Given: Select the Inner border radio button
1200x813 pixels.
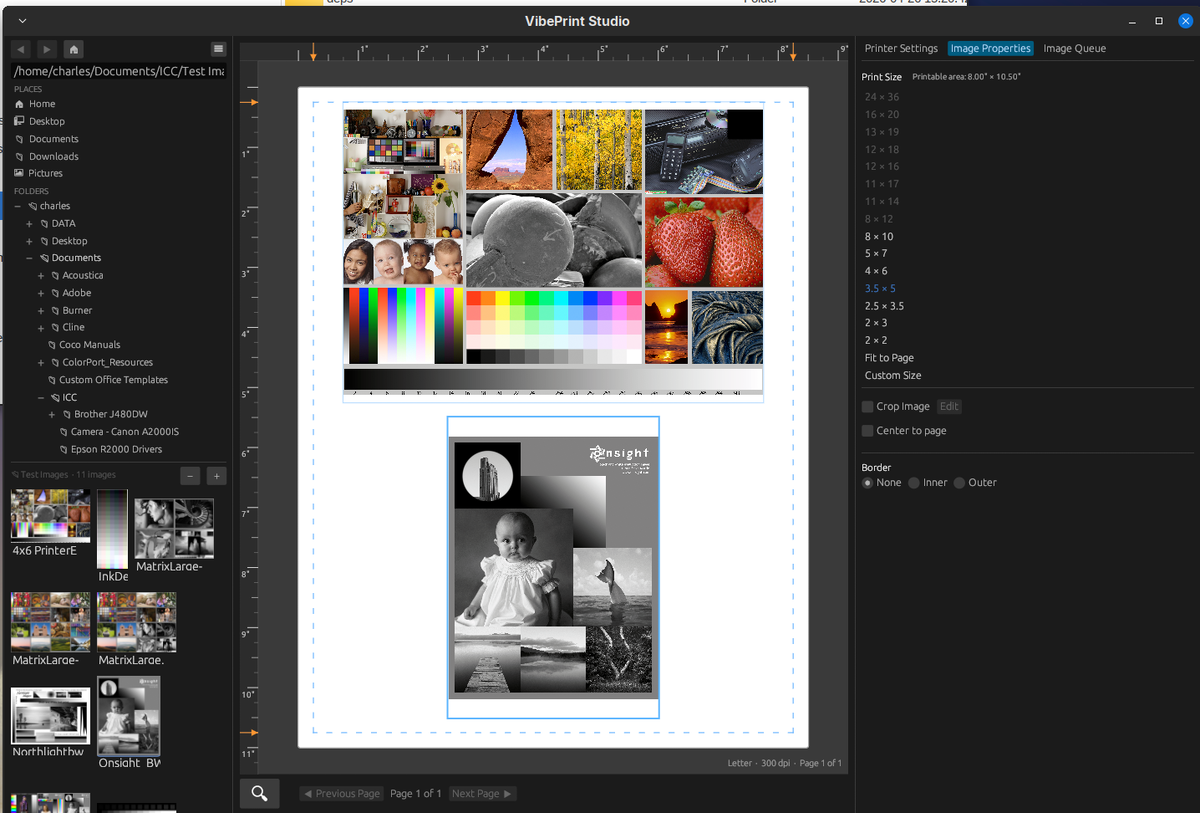Looking at the screenshot, I should coord(912,483).
